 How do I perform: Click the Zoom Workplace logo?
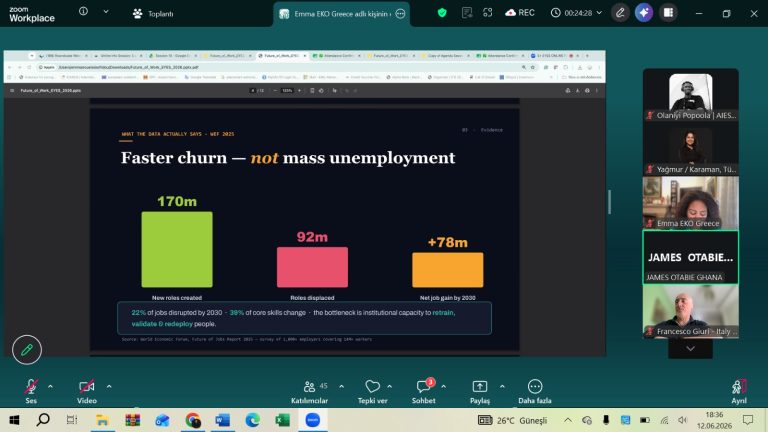point(32,14)
